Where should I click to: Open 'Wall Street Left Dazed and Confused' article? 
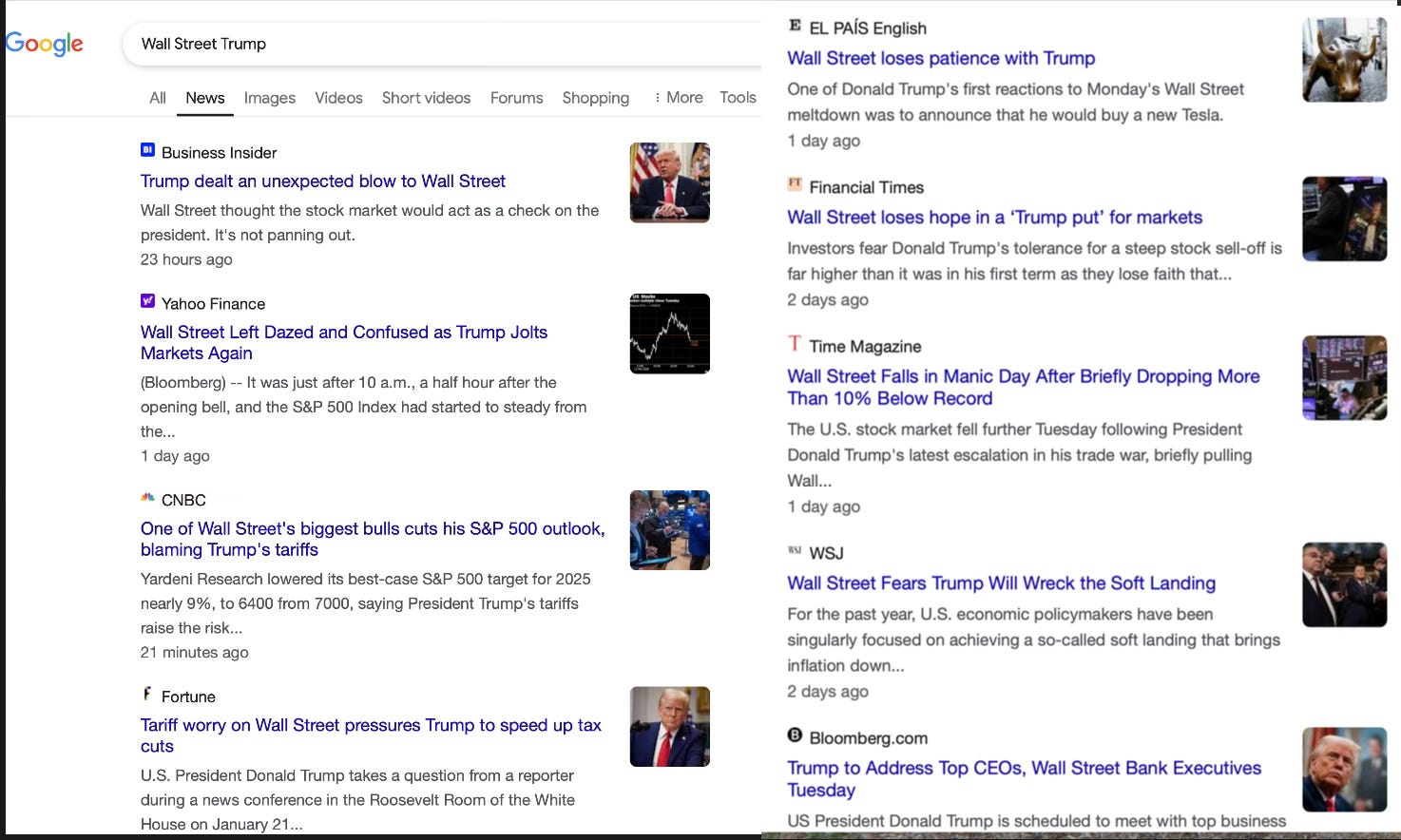coord(344,342)
